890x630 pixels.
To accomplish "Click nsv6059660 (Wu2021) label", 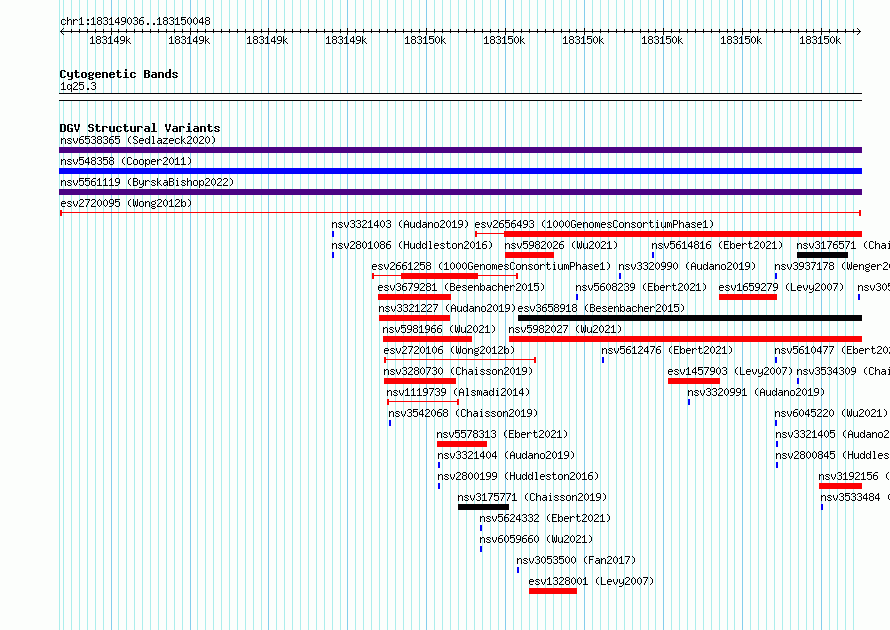I will [x=536, y=539].
